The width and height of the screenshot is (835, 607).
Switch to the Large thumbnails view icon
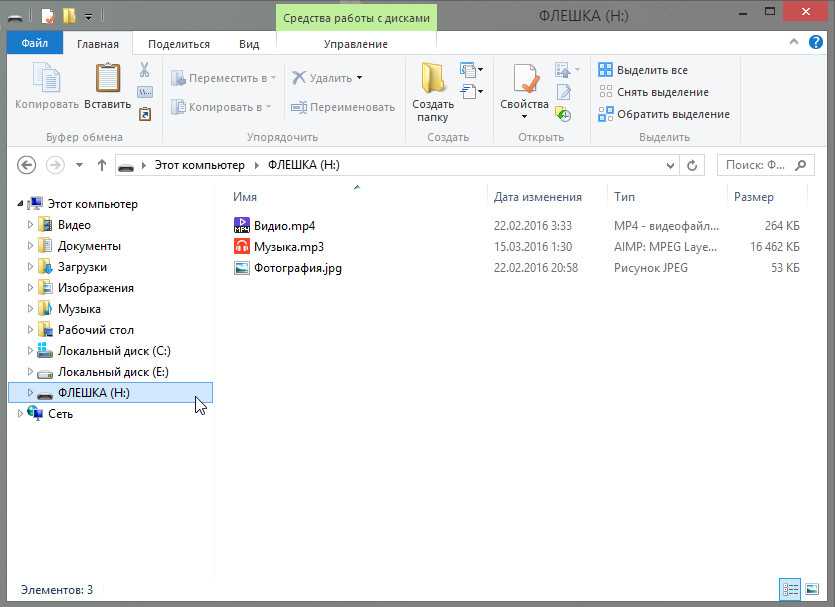click(812, 589)
